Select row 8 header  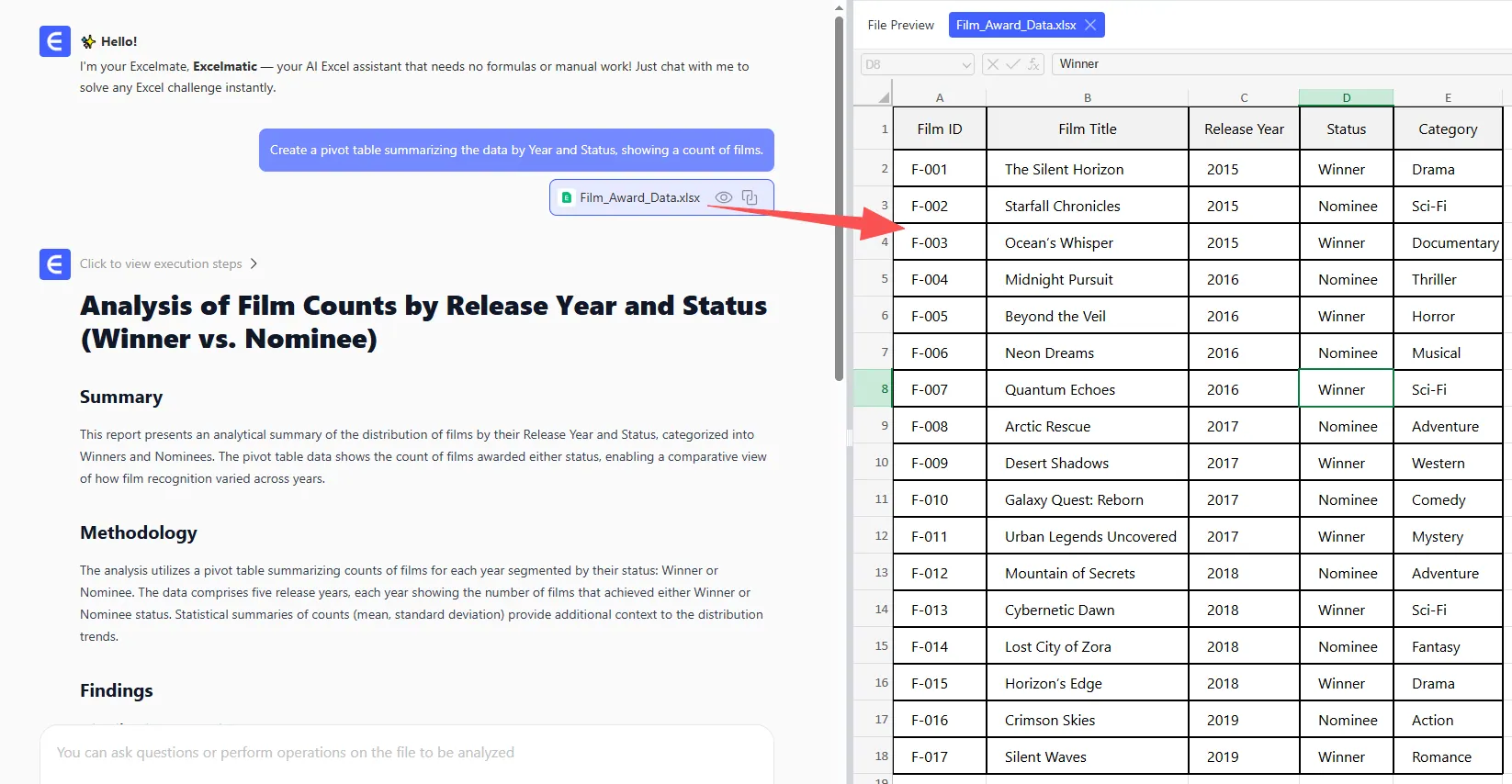point(874,388)
